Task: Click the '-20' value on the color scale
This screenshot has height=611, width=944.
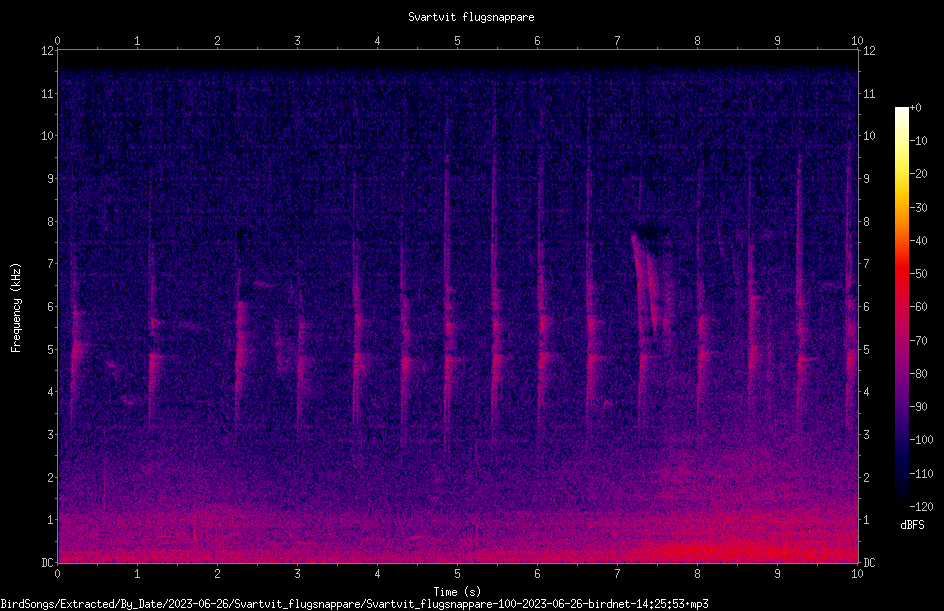Action: [x=918, y=174]
